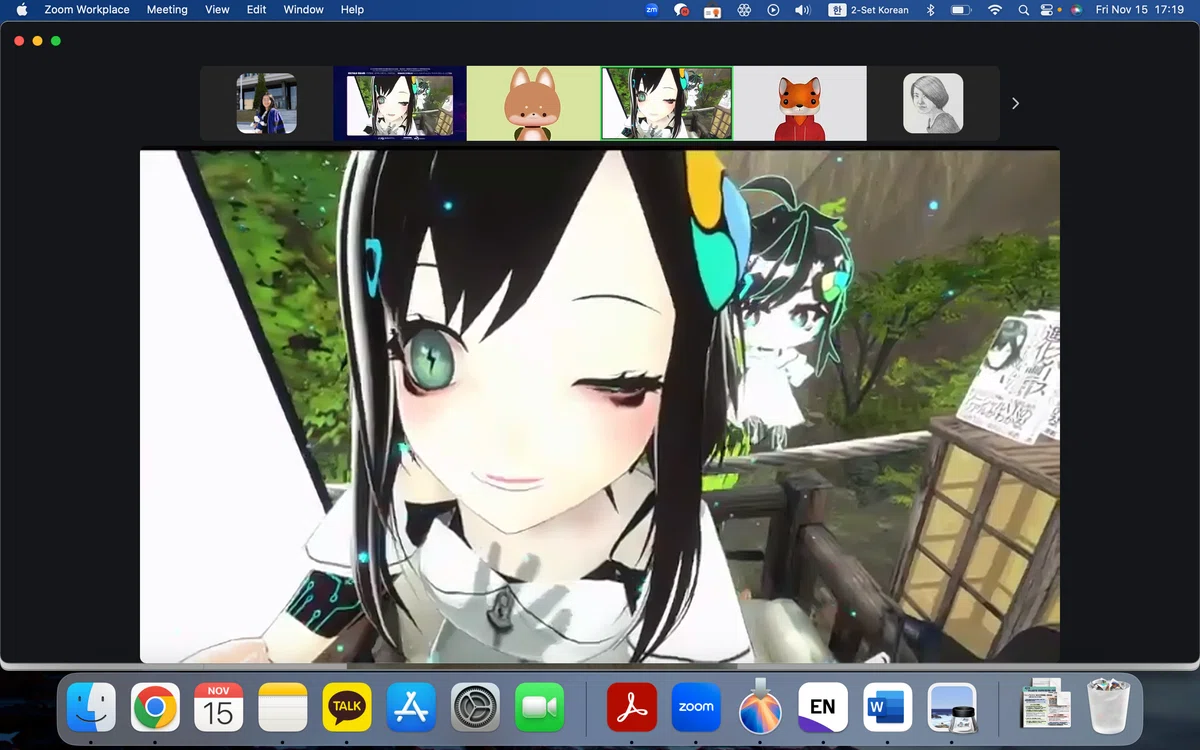Check the battery status icon
1200x750 pixels.
(961, 9)
